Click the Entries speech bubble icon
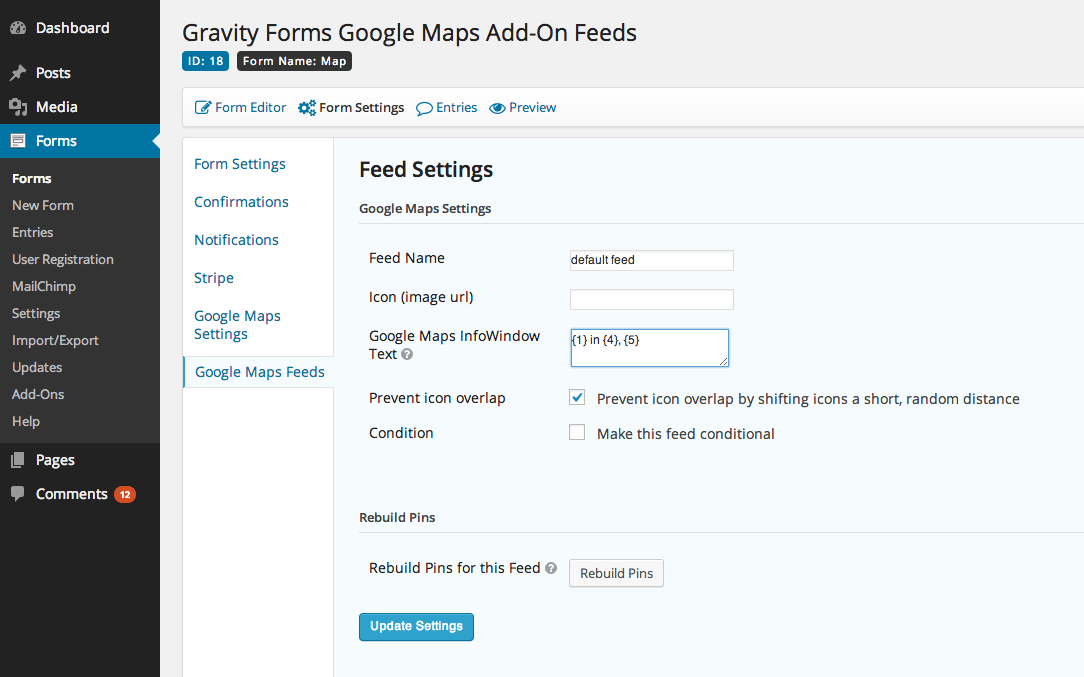This screenshot has width=1084, height=677. click(x=424, y=109)
